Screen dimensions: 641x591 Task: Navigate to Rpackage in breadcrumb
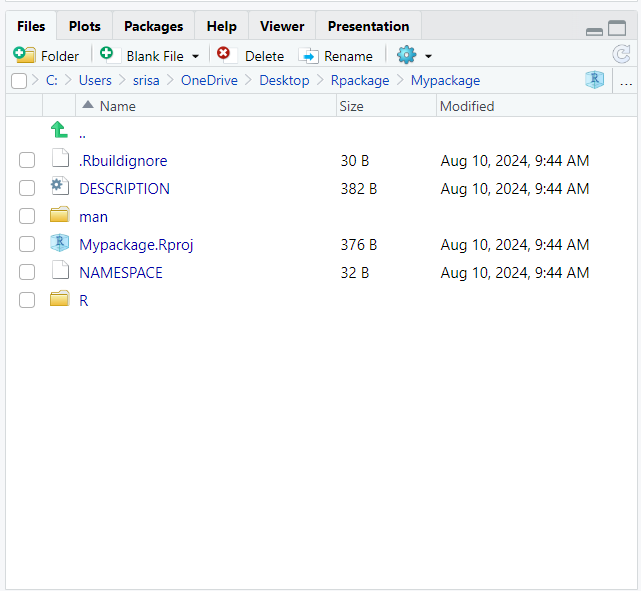click(360, 81)
